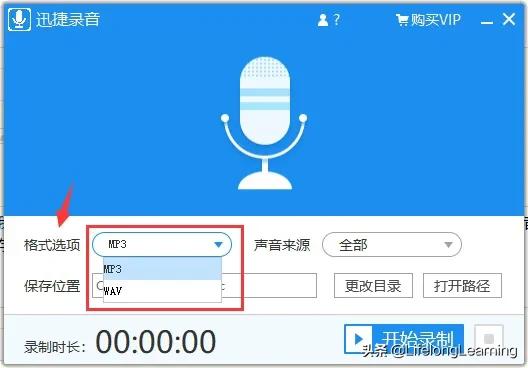
Task: Click the 保存位置 label
Action: [52, 286]
